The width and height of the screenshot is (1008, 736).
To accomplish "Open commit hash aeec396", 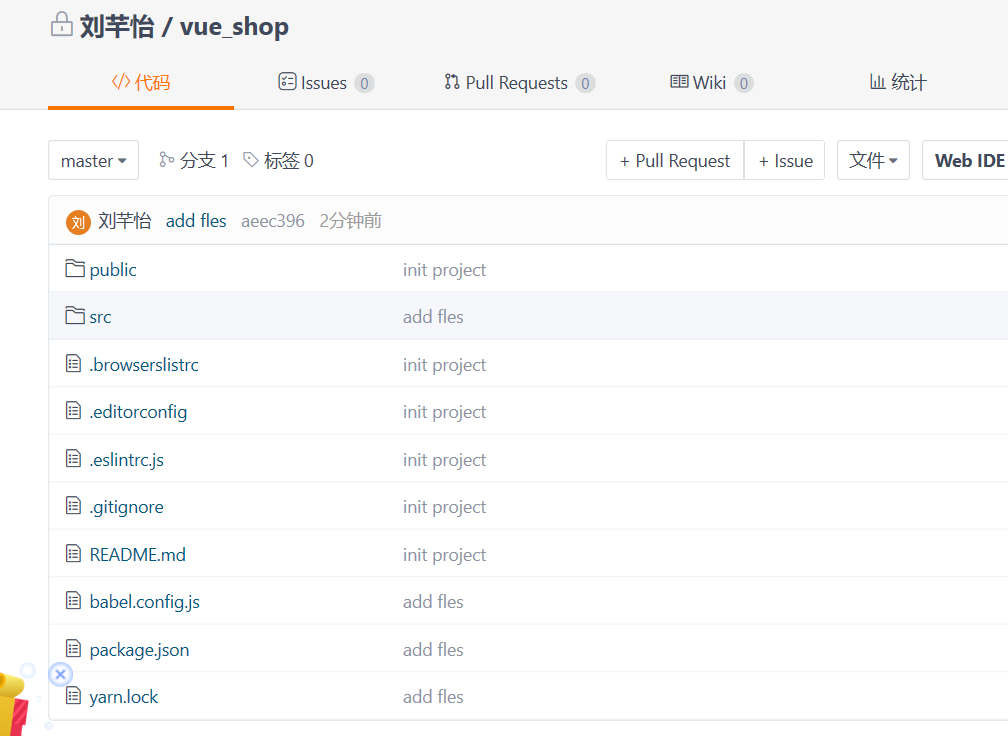I will (273, 220).
